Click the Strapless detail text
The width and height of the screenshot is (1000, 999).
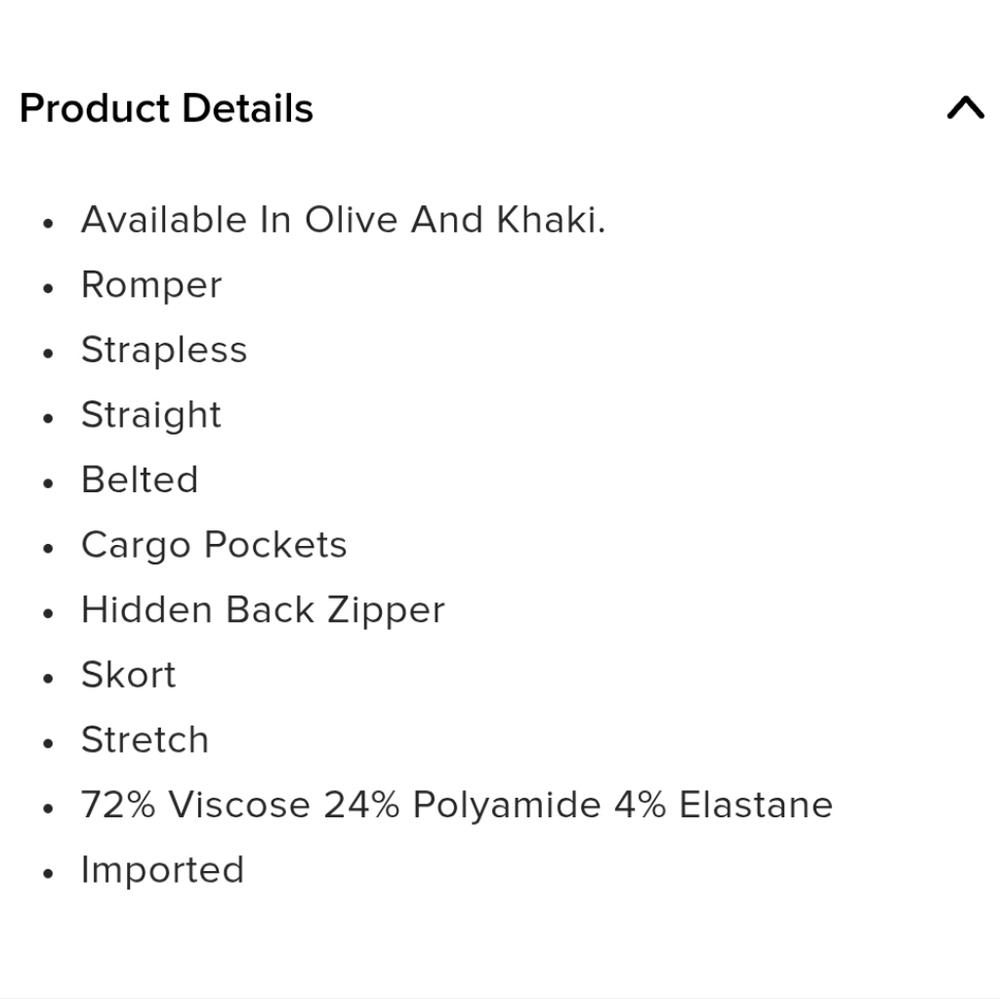coord(164,350)
